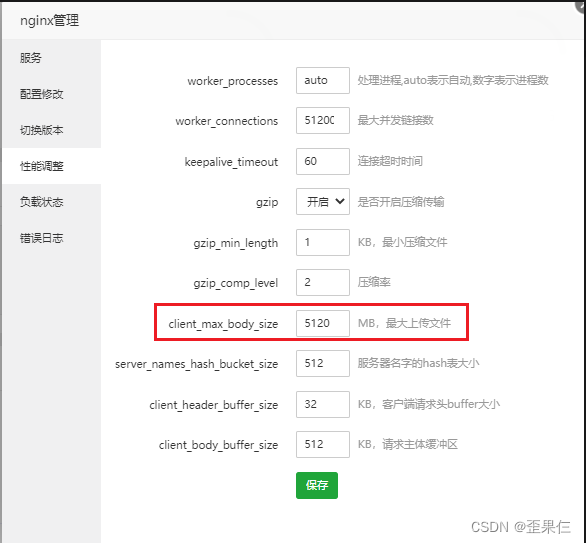Image resolution: width=586 pixels, height=543 pixels.
Task: Open the 配置修改 sidebar tab
Action: [52, 94]
